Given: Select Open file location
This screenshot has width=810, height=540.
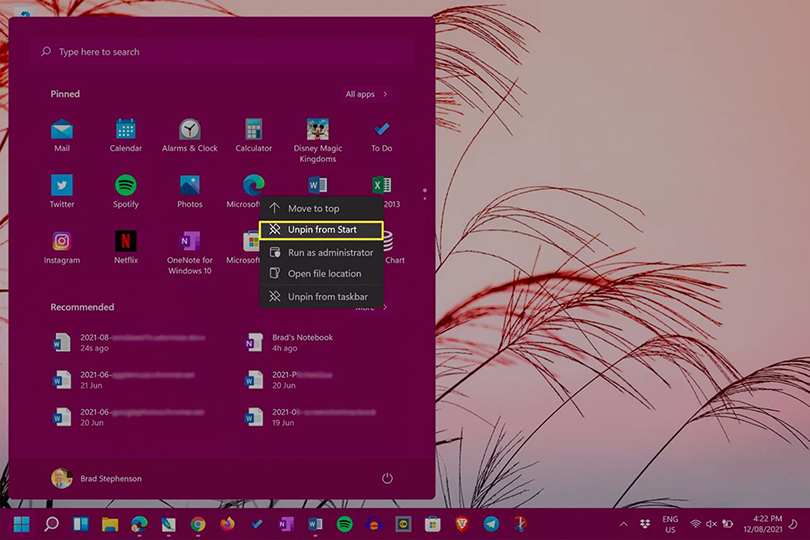Looking at the screenshot, I should coord(321,273).
